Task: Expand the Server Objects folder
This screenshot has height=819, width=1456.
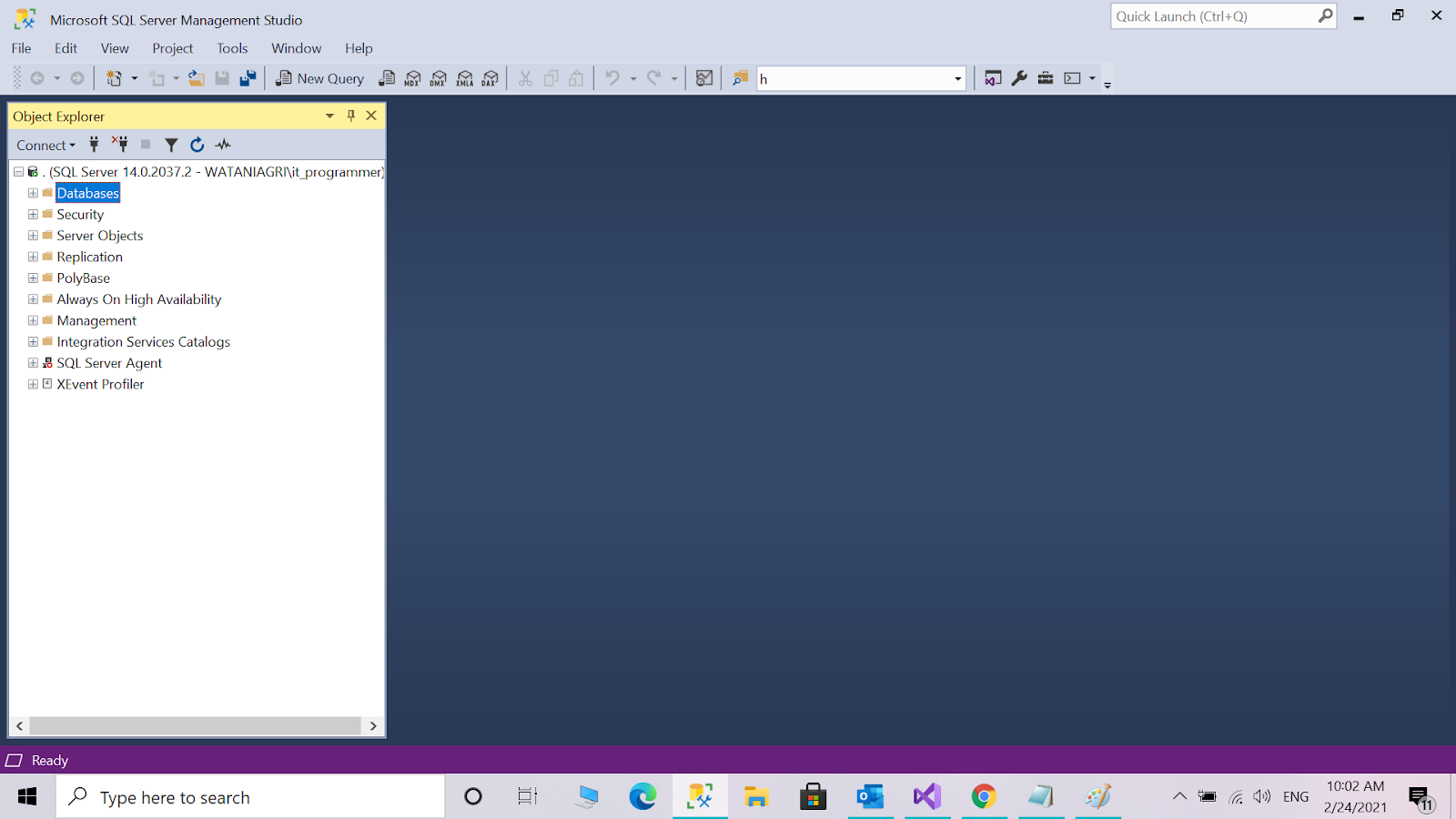Action: pyautogui.click(x=33, y=235)
